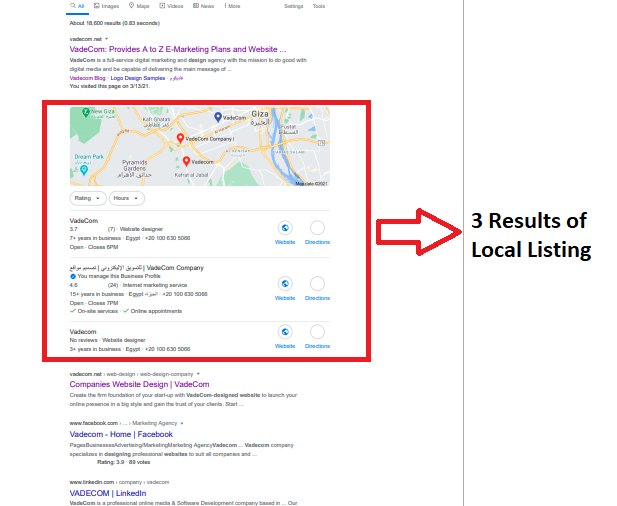Open Companies Website Design | VadeCom result
This screenshot has height=506, width=617.
coord(139,384)
